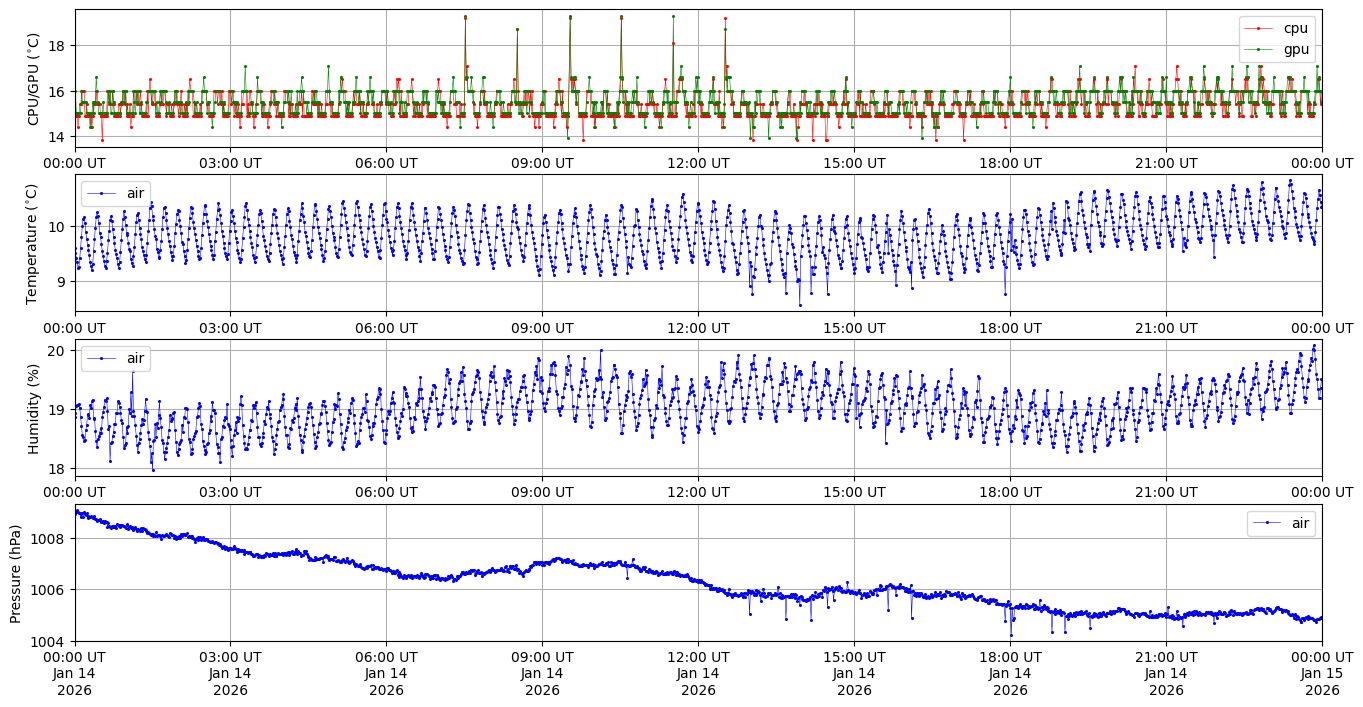Image resolution: width=1363 pixels, height=707 pixels.
Task: Click the 9 tick on the Temperature axis
Action: point(62,282)
